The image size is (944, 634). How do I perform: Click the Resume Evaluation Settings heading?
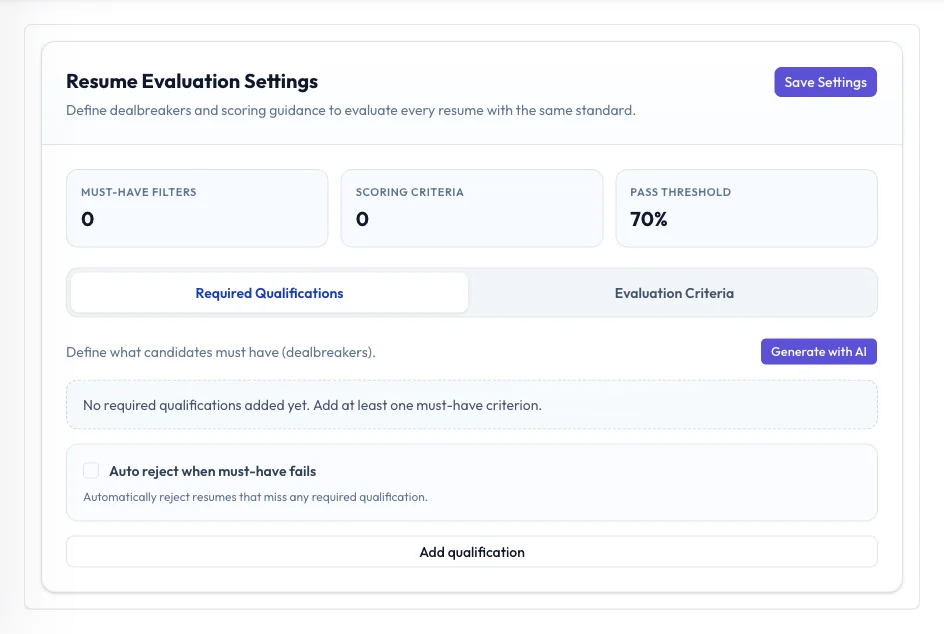pos(192,81)
